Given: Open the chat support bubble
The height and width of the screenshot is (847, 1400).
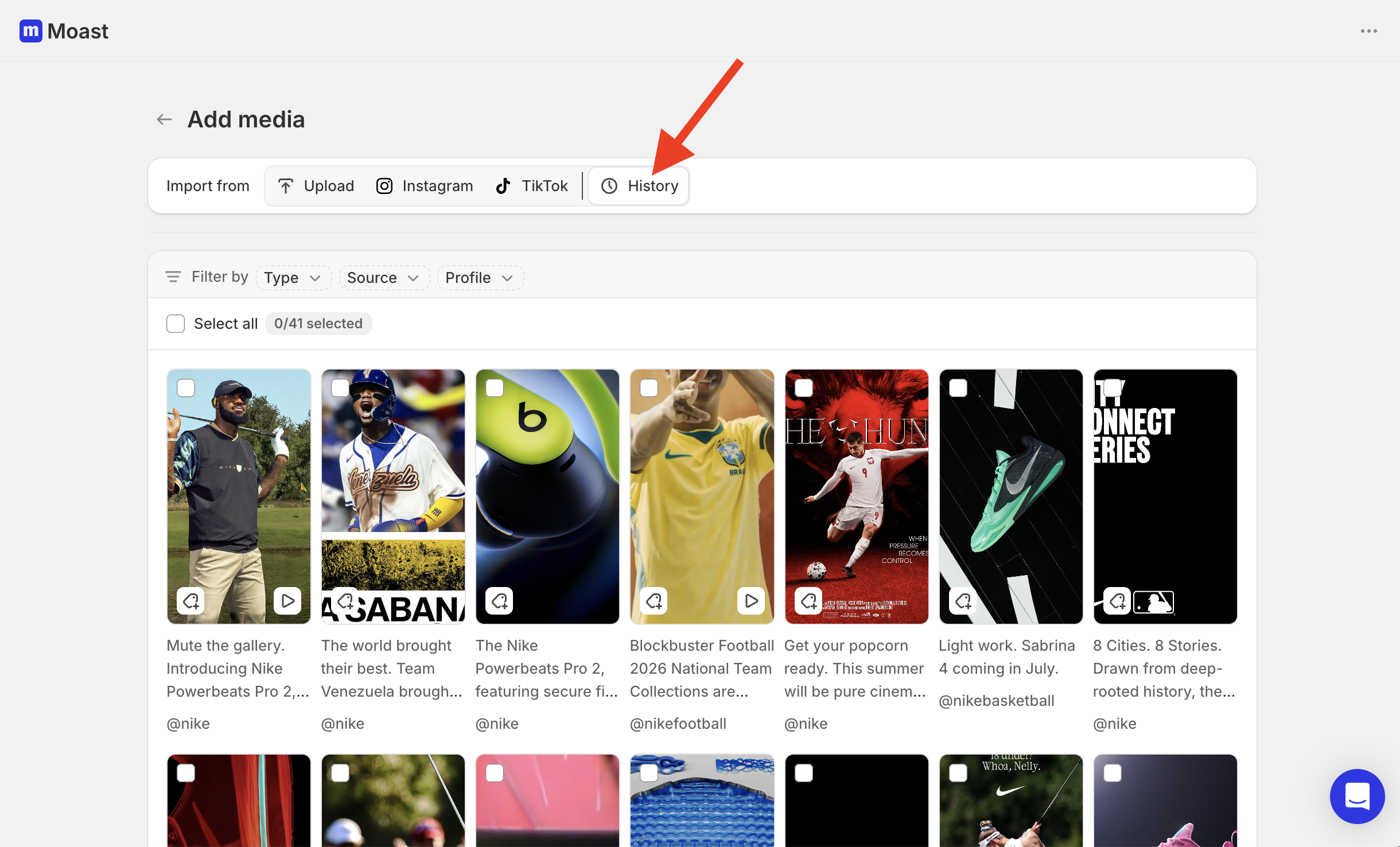Looking at the screenshot, I should (1357, 796).
